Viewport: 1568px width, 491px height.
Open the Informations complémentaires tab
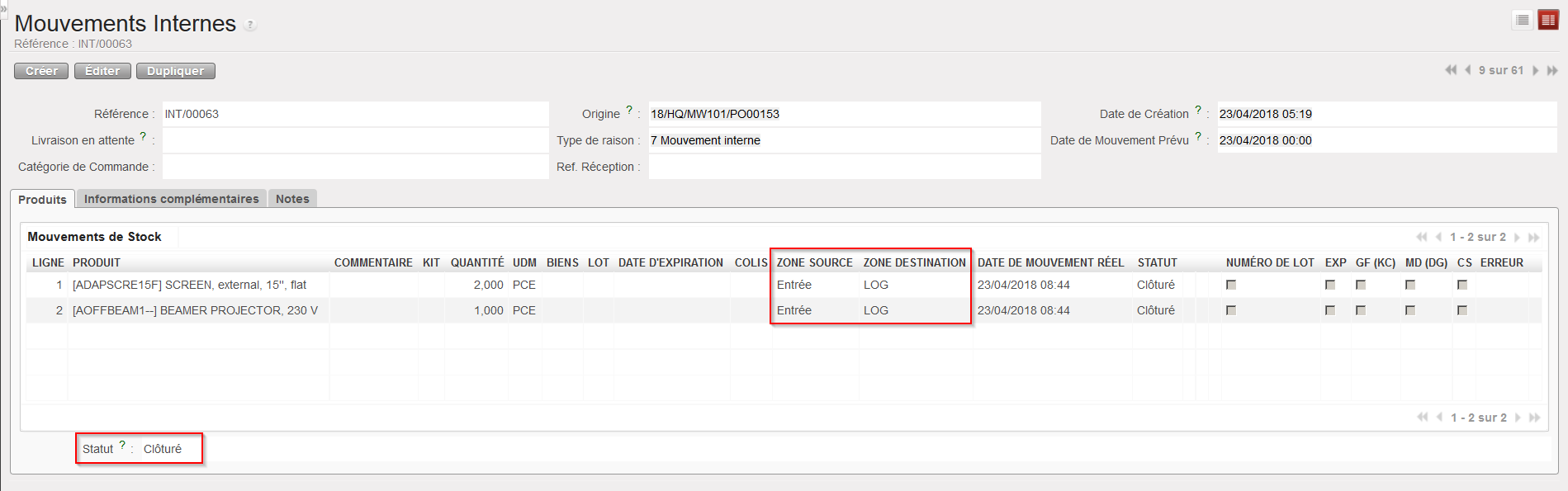click(171, 199)
